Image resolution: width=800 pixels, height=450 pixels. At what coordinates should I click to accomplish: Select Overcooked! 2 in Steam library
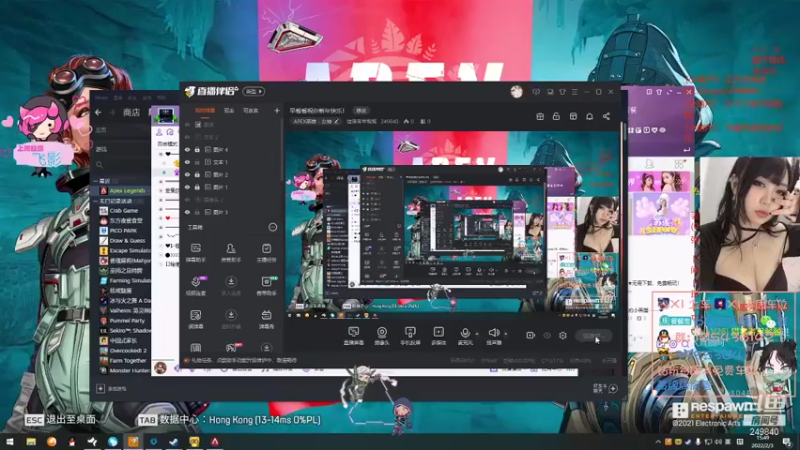pyautogui.click(x=128, y=351)
